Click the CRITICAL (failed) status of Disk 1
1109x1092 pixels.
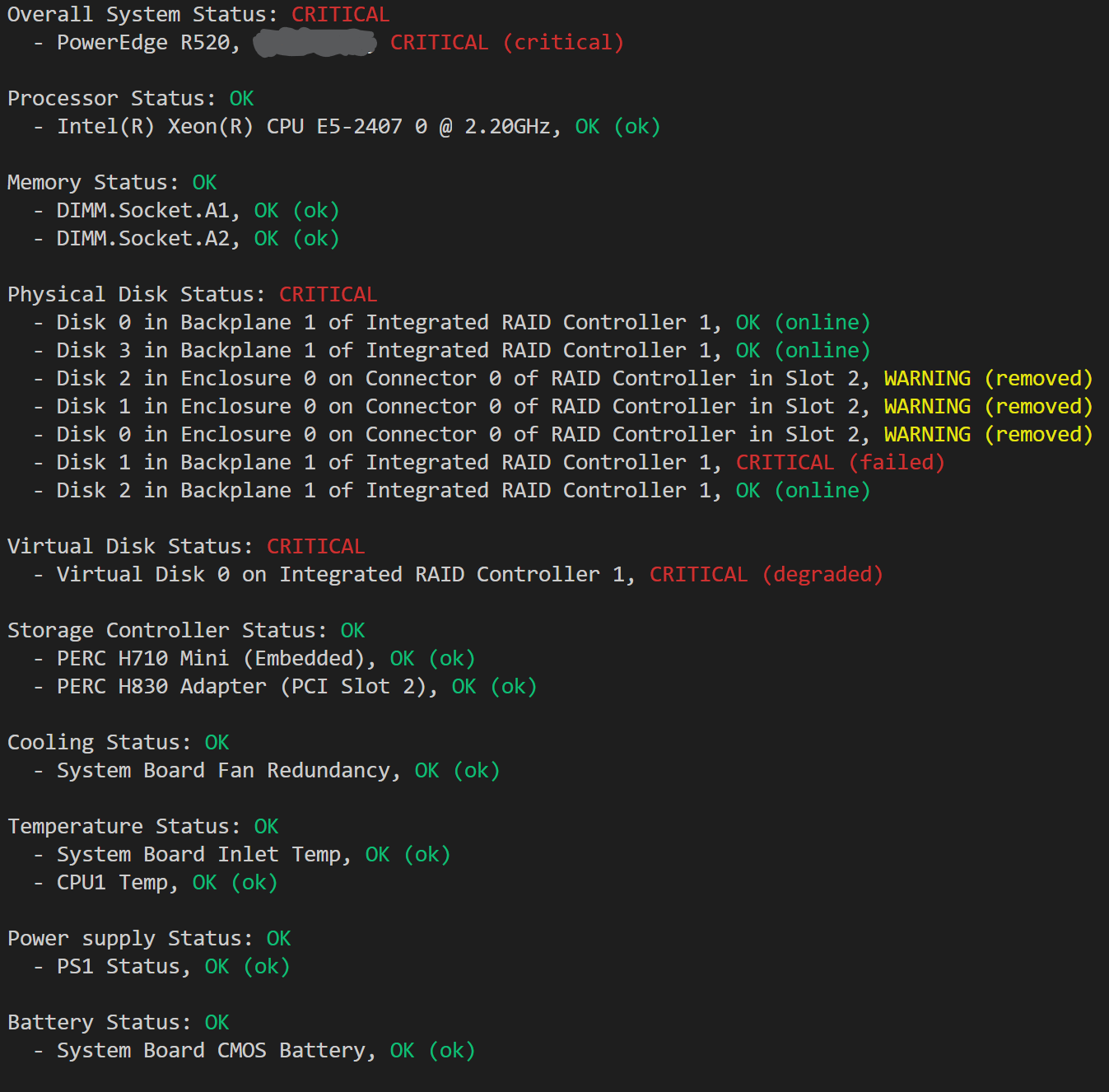coord(840,463)
